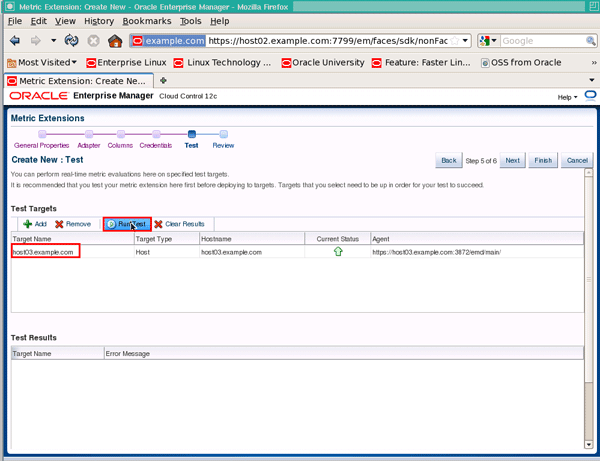600x461 pixels.
Task: Open the OSS from Oracle bookmark
Action: 521,62
